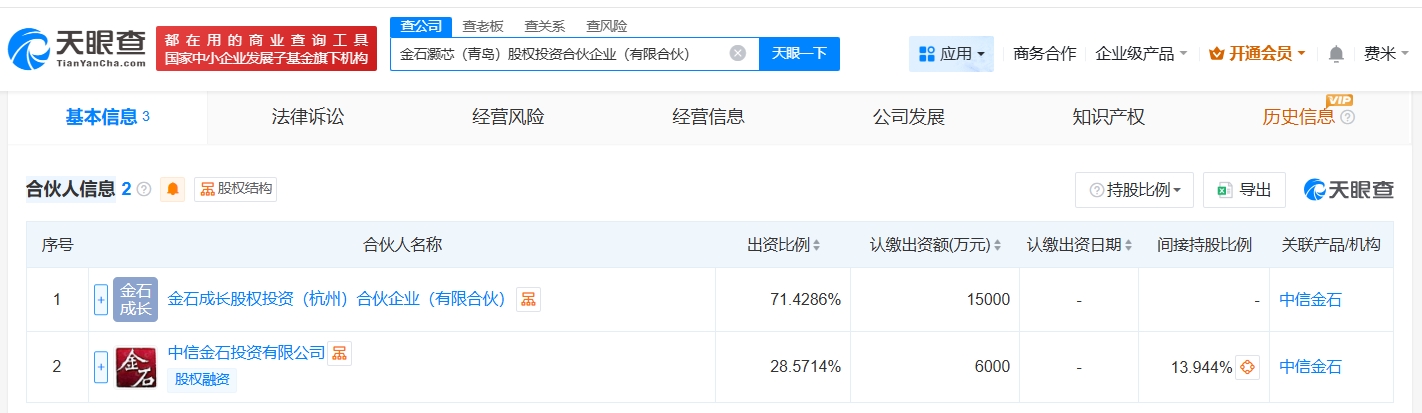1422x413 pixels.
Task: Sort by 认缴出资额(万元) column
Action: point(935,245)
